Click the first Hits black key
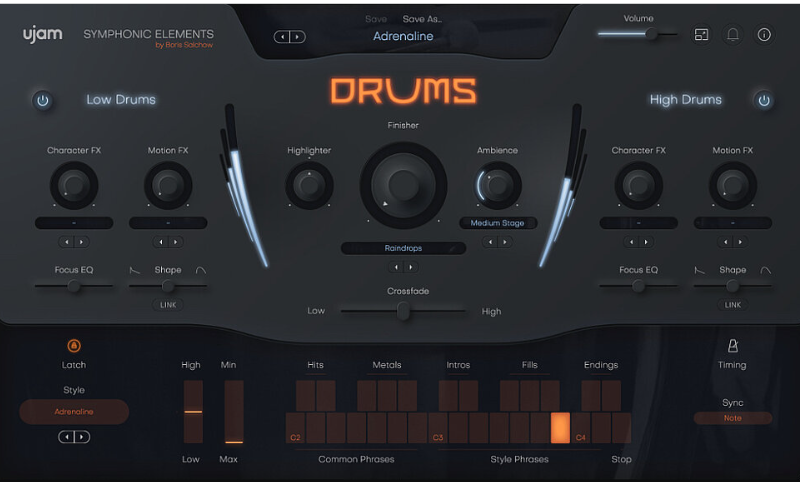 pos(305,396)
